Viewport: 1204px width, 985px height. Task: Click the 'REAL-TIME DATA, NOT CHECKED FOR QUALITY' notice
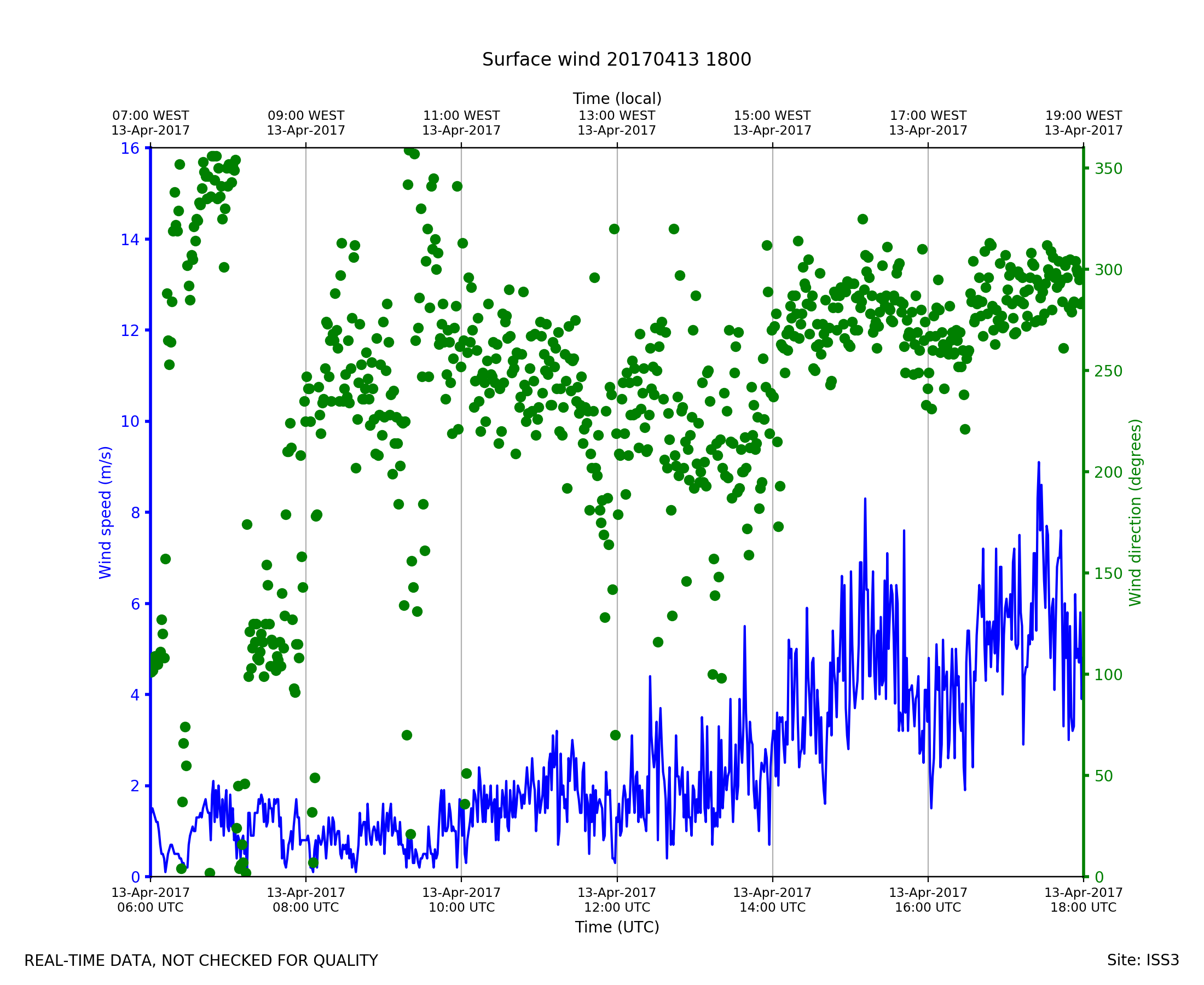(201, 960)
